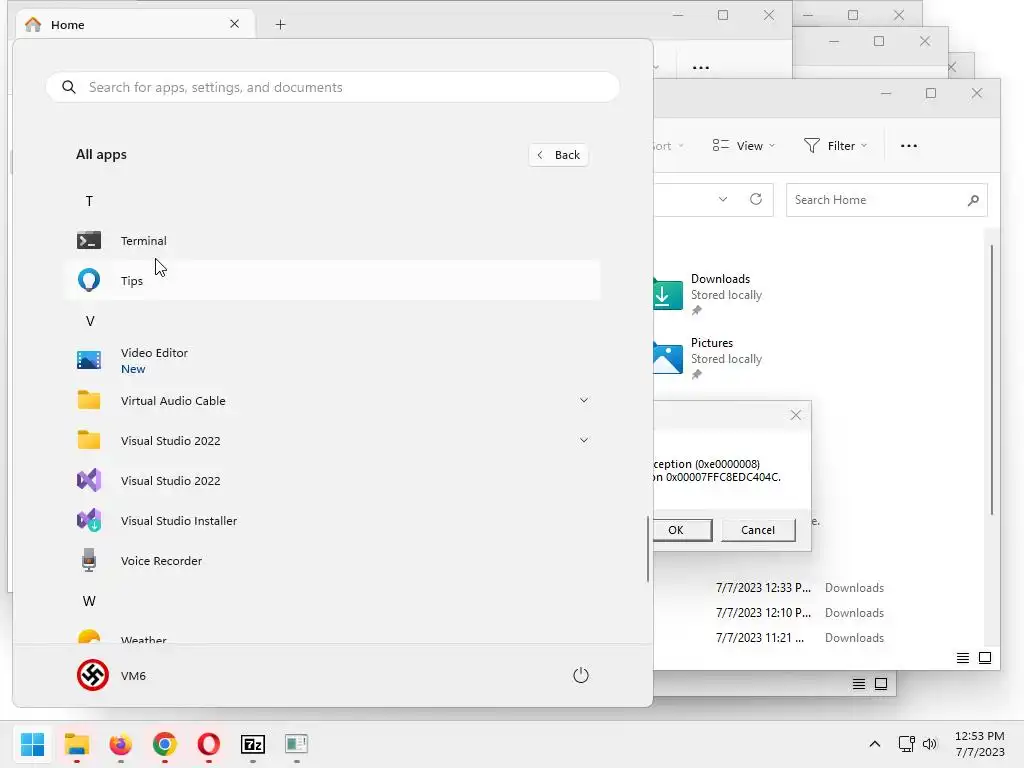Open the View dropdown in File Explorer
Image resolution: width=1024 pixels, height=768 pixels.
tap(743, 146)
